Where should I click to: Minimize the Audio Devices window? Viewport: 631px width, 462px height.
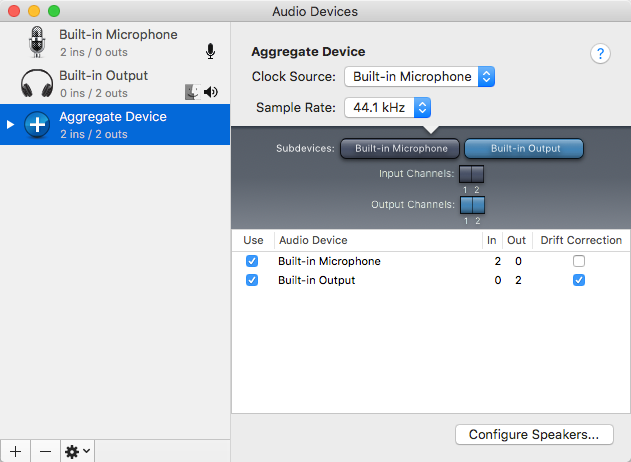(x=34, y=11)
